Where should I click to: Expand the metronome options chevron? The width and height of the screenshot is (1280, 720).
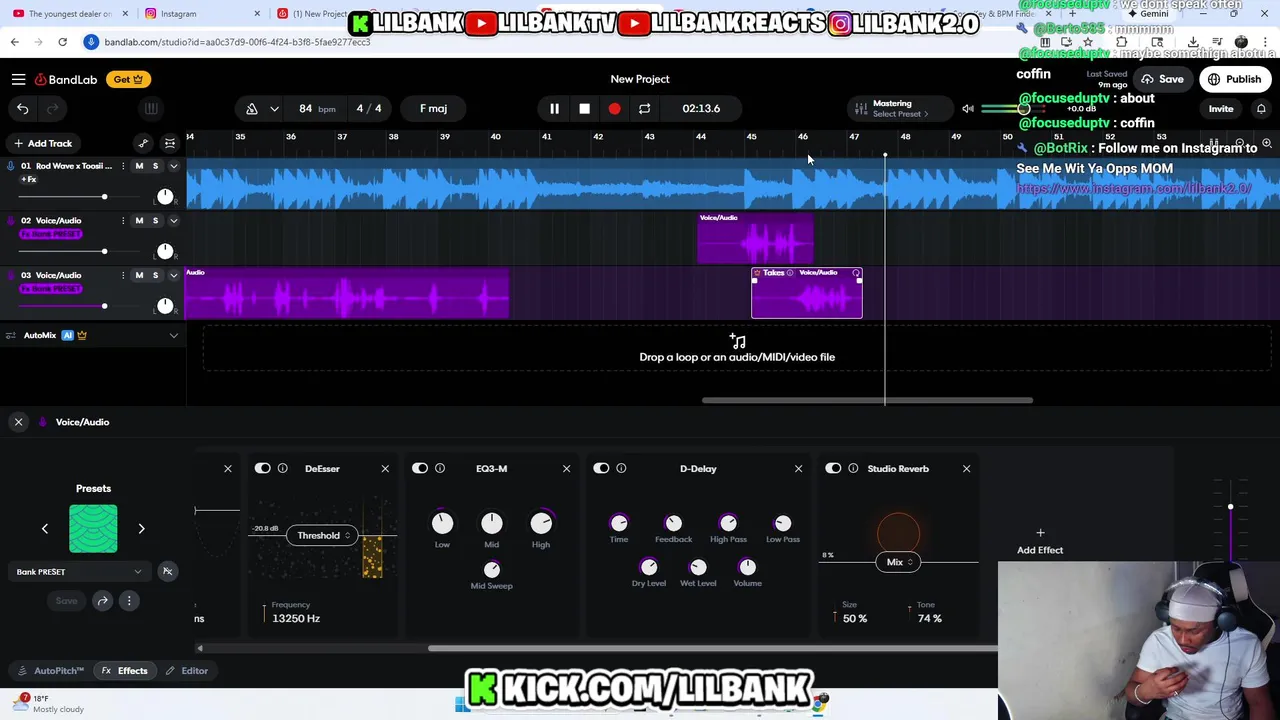coord(274,108)
